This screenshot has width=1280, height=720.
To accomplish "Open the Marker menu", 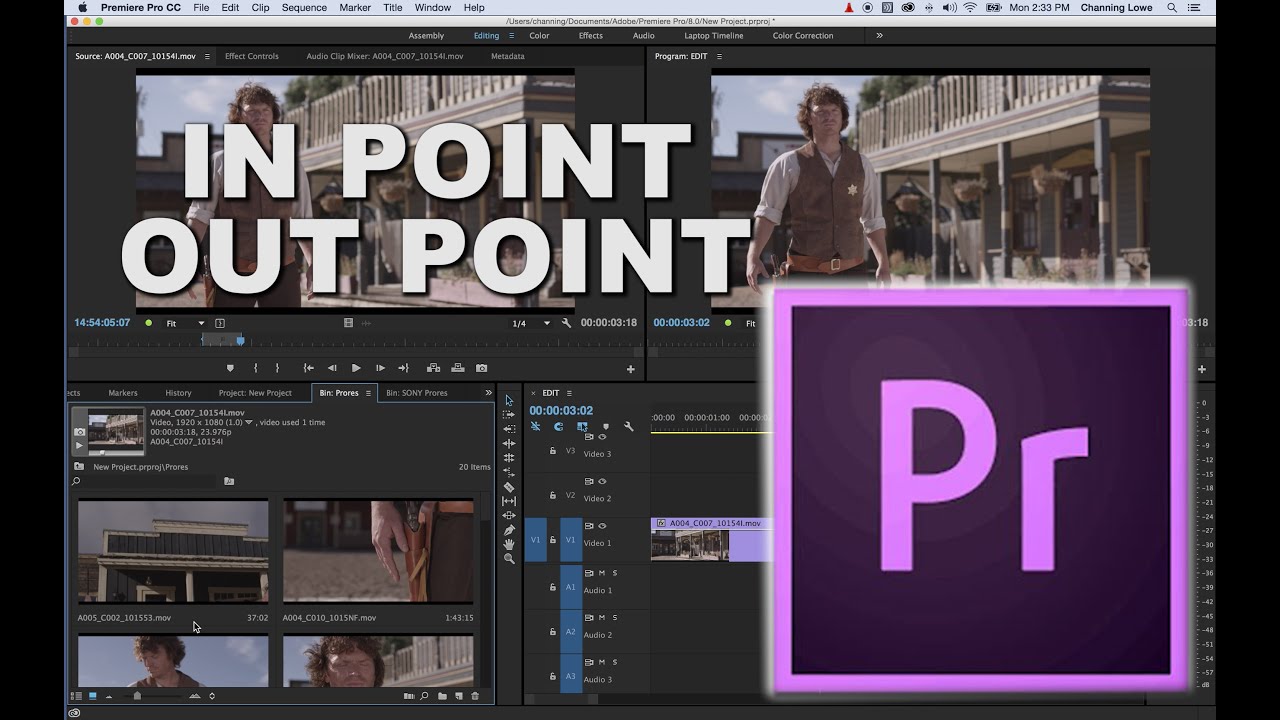I will [355, 7].
